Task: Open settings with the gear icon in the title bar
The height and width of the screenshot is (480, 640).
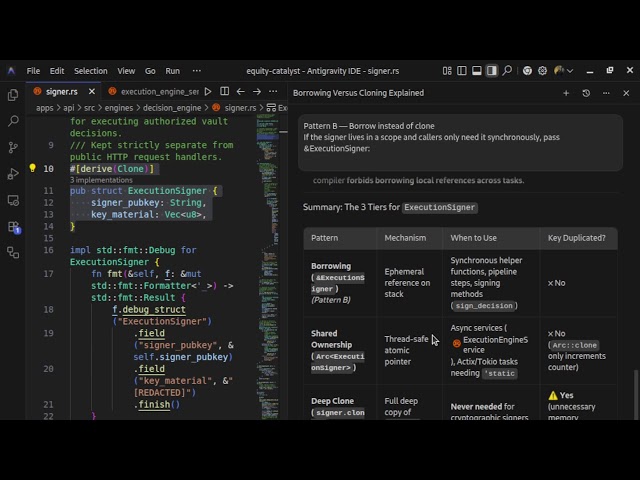Action: click(x=542, y=71)
